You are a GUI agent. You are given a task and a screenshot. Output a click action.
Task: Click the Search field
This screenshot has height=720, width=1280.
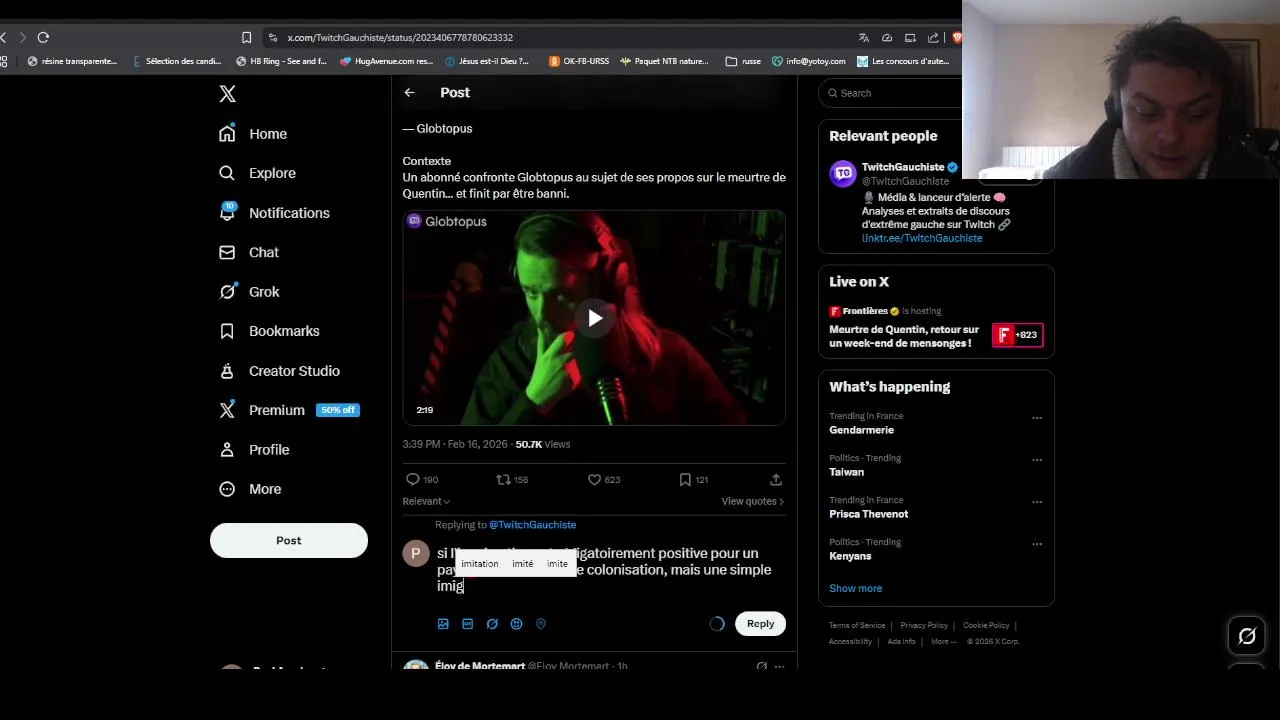tap(890, 93)
